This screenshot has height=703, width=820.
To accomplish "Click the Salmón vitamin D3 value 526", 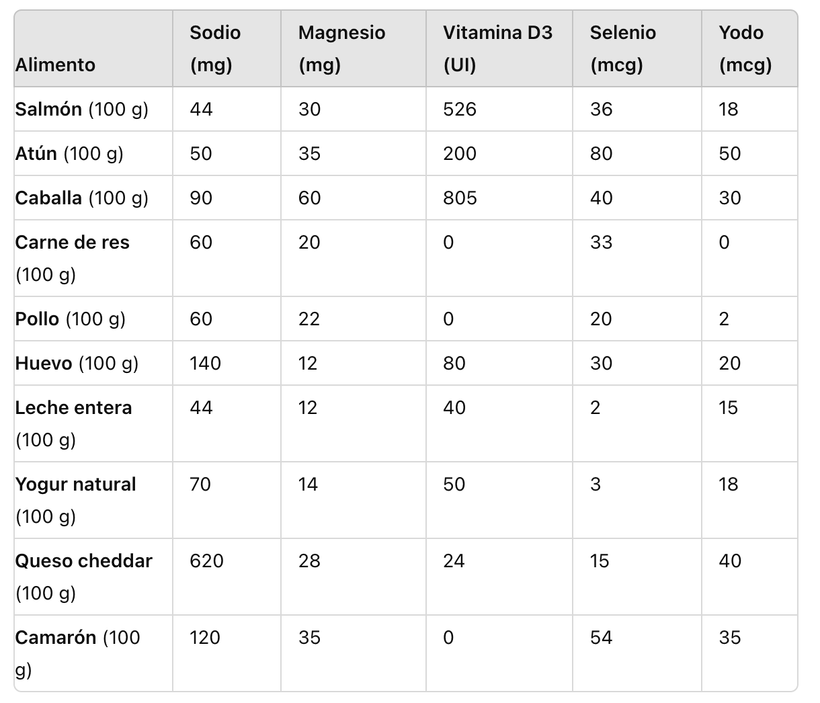I will pyautogui.click(x=460, y=109).
